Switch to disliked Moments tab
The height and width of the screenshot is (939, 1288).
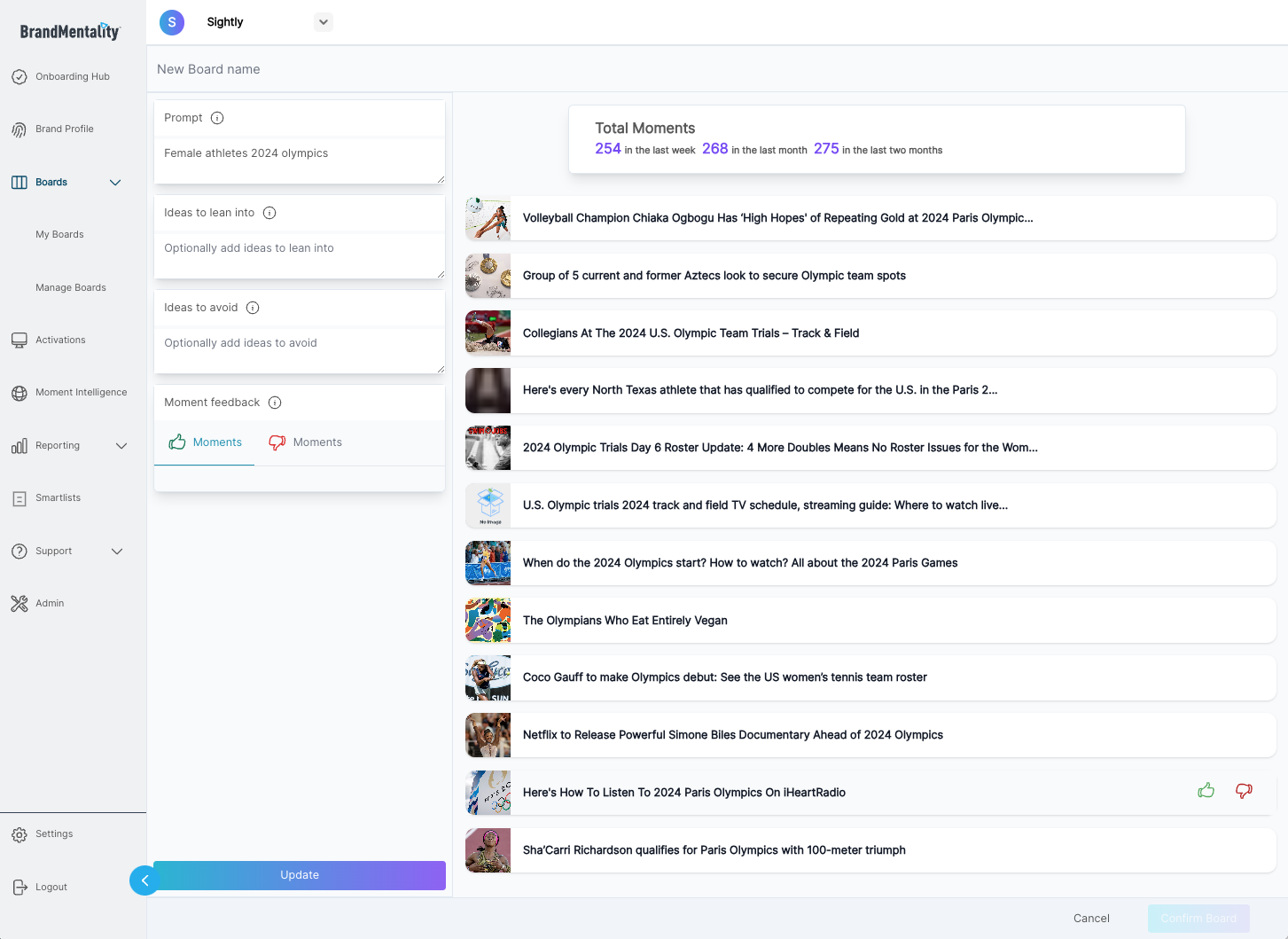(306, 442)
